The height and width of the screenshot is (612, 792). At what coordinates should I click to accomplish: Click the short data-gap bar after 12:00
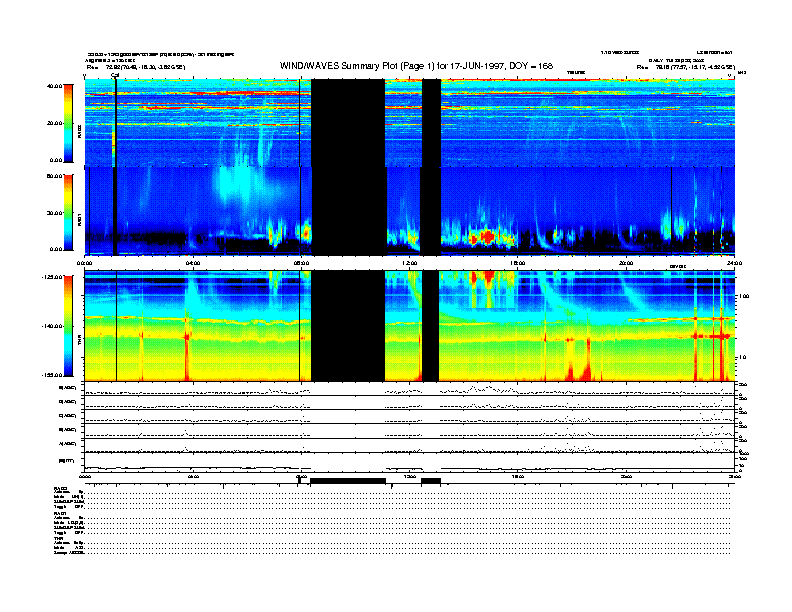431,481
